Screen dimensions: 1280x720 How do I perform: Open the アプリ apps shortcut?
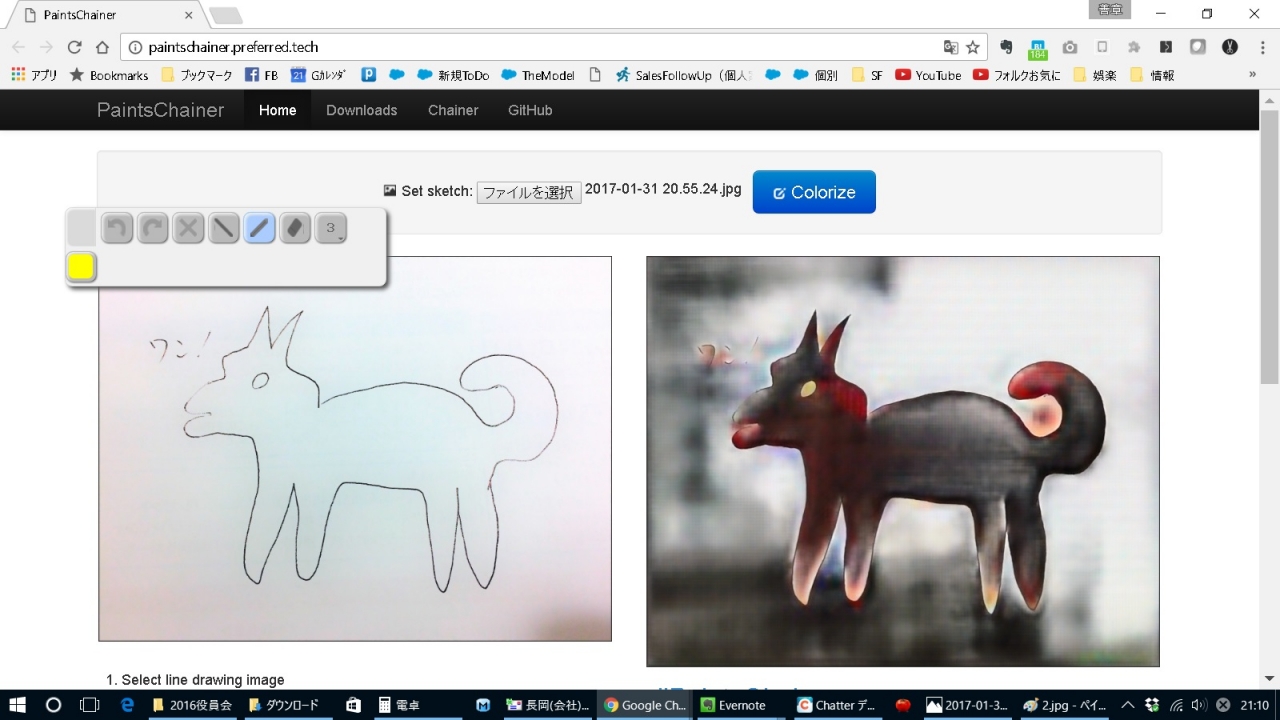[x=34, y=75]
